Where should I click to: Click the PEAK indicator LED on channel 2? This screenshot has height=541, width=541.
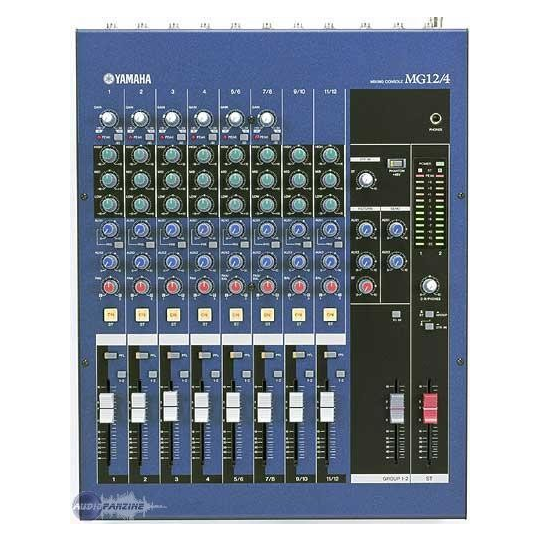coord(130,137)
